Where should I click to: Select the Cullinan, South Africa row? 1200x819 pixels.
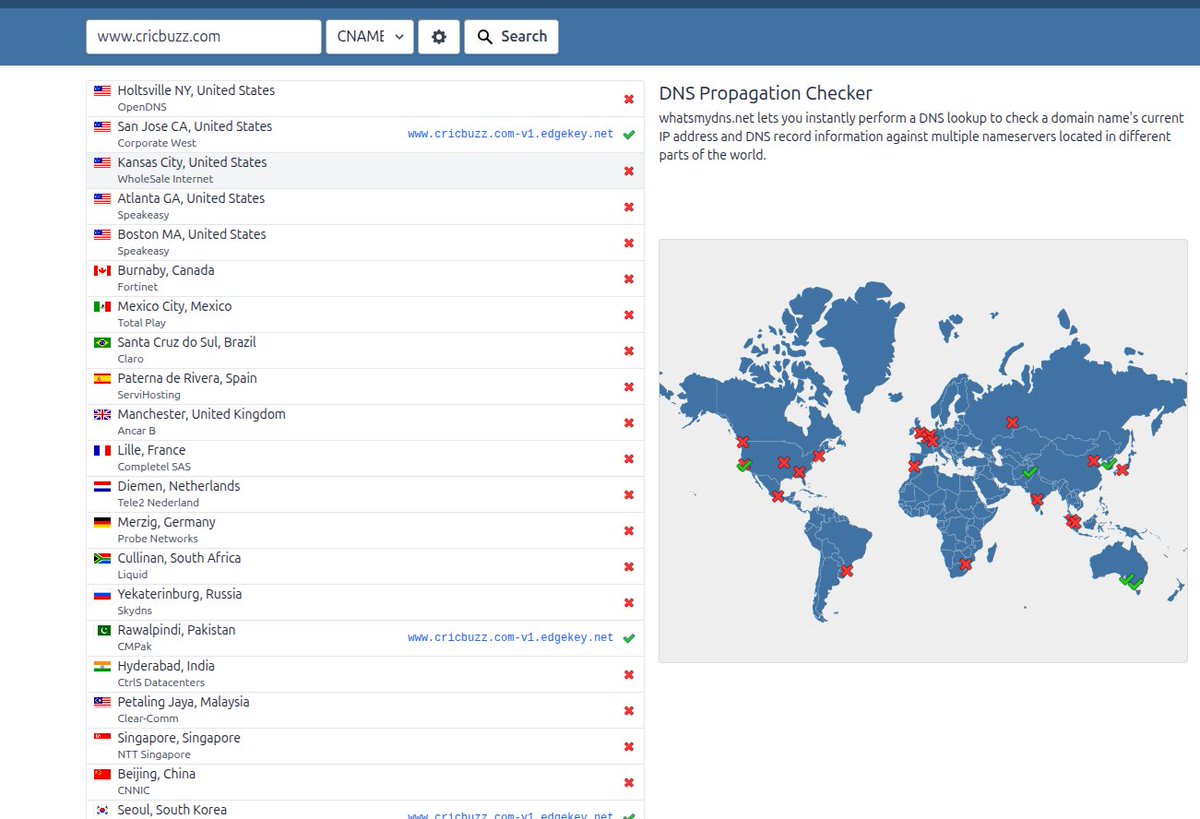[x=365, y=567]
